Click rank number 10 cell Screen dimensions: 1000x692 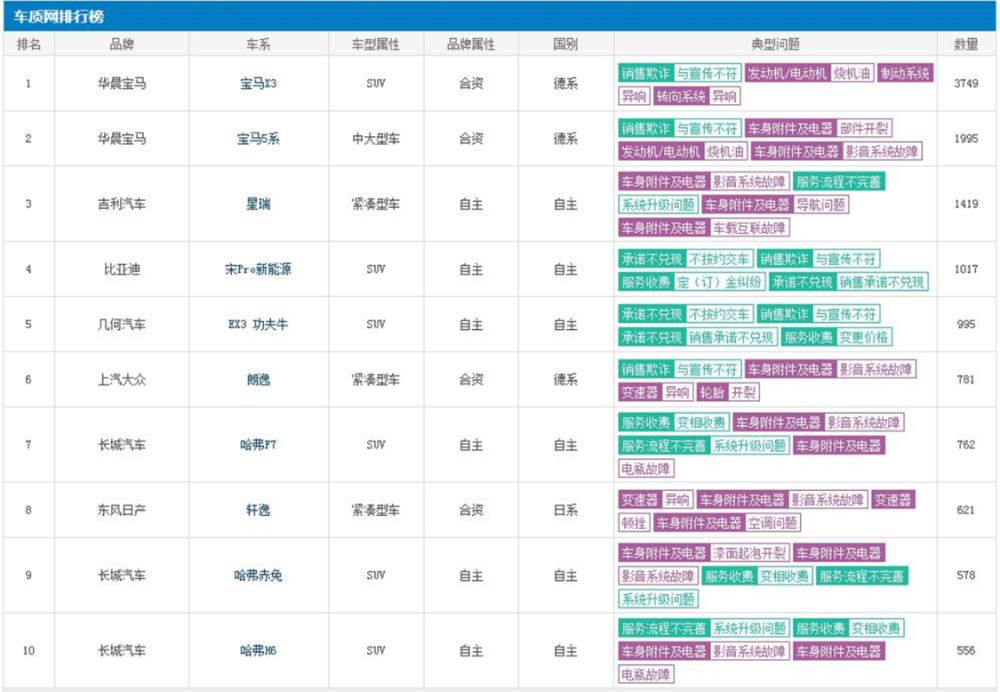(29, 651)
